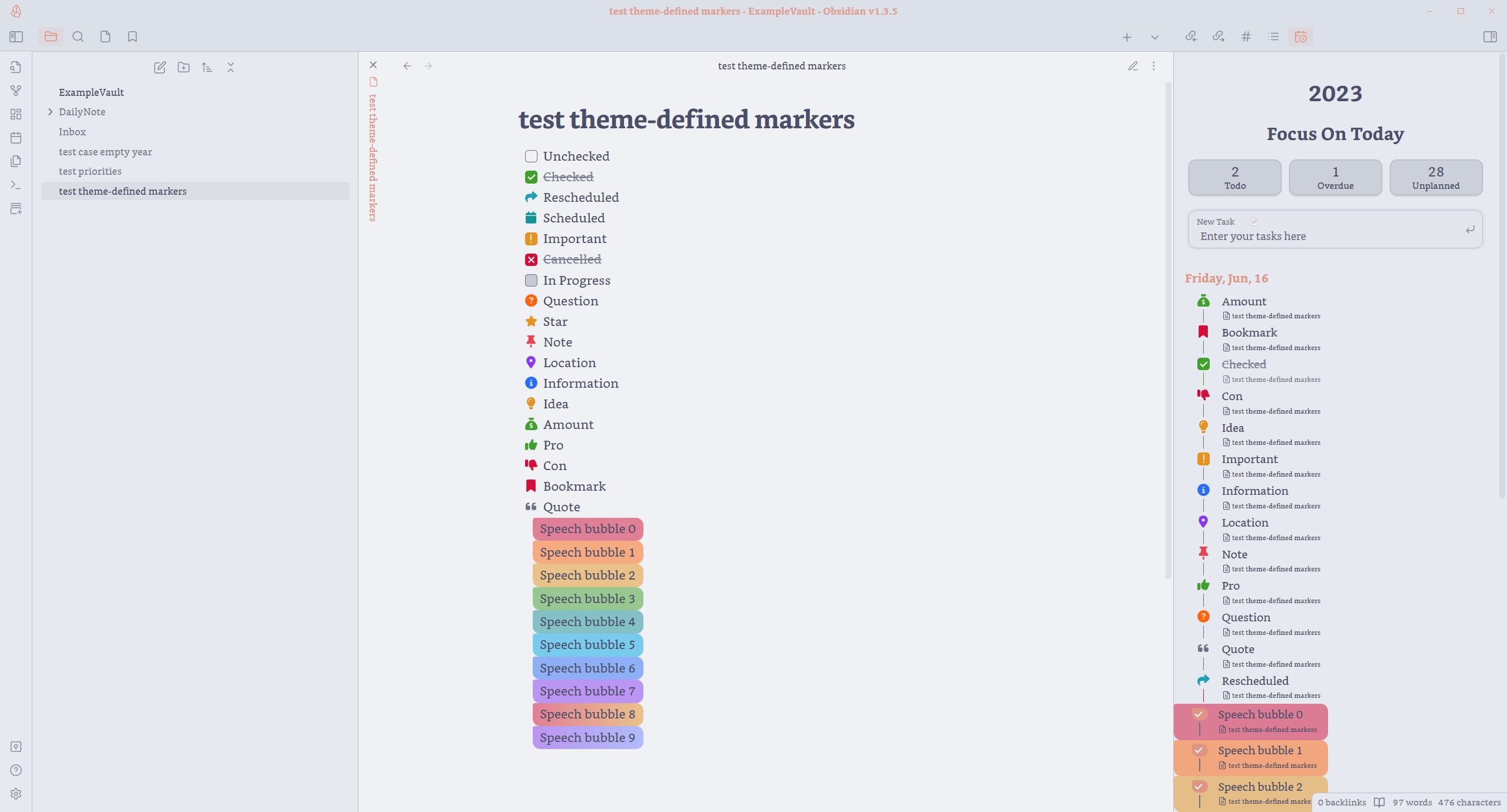Screen dimensions: 1507x812
Task: Check the Unchecked task checkbox
Action: tap(531, 156)
